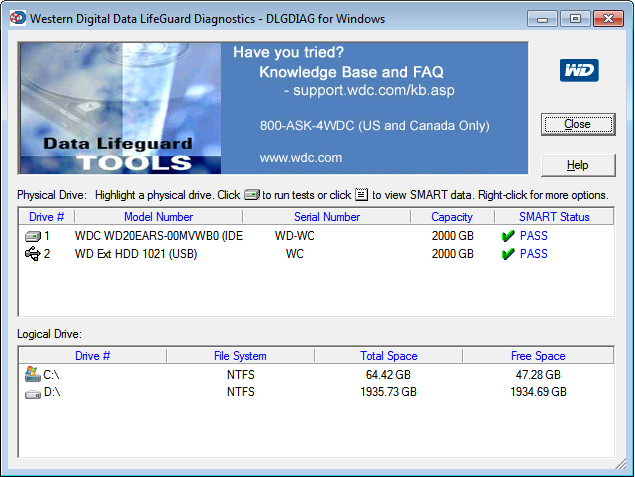
Task: Click the Data LifeGuard title bar icon
Action: pyautogui.click(x=18, y=18)
